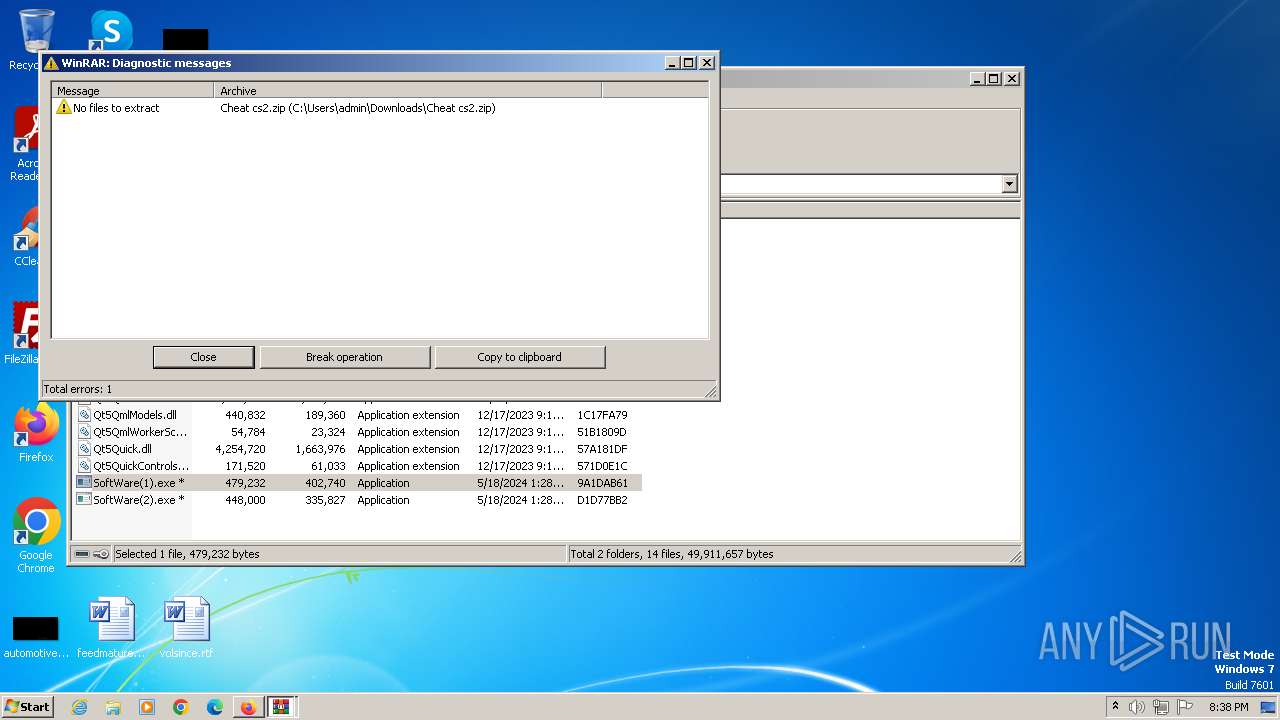Viewport: 1280px width, 720px height.
Task: Select the Qt5QmlModels.dll file row
Action: pyautogui.click(x=358, y=415)
